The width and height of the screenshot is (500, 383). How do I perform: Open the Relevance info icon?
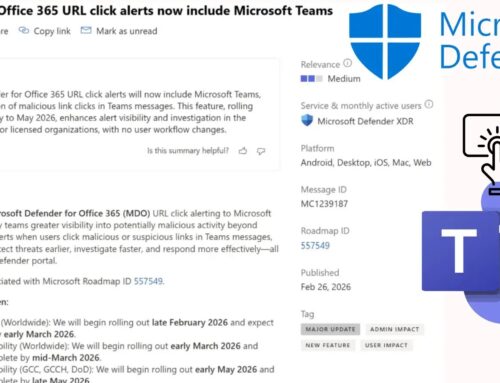click(x=347, y=63)
